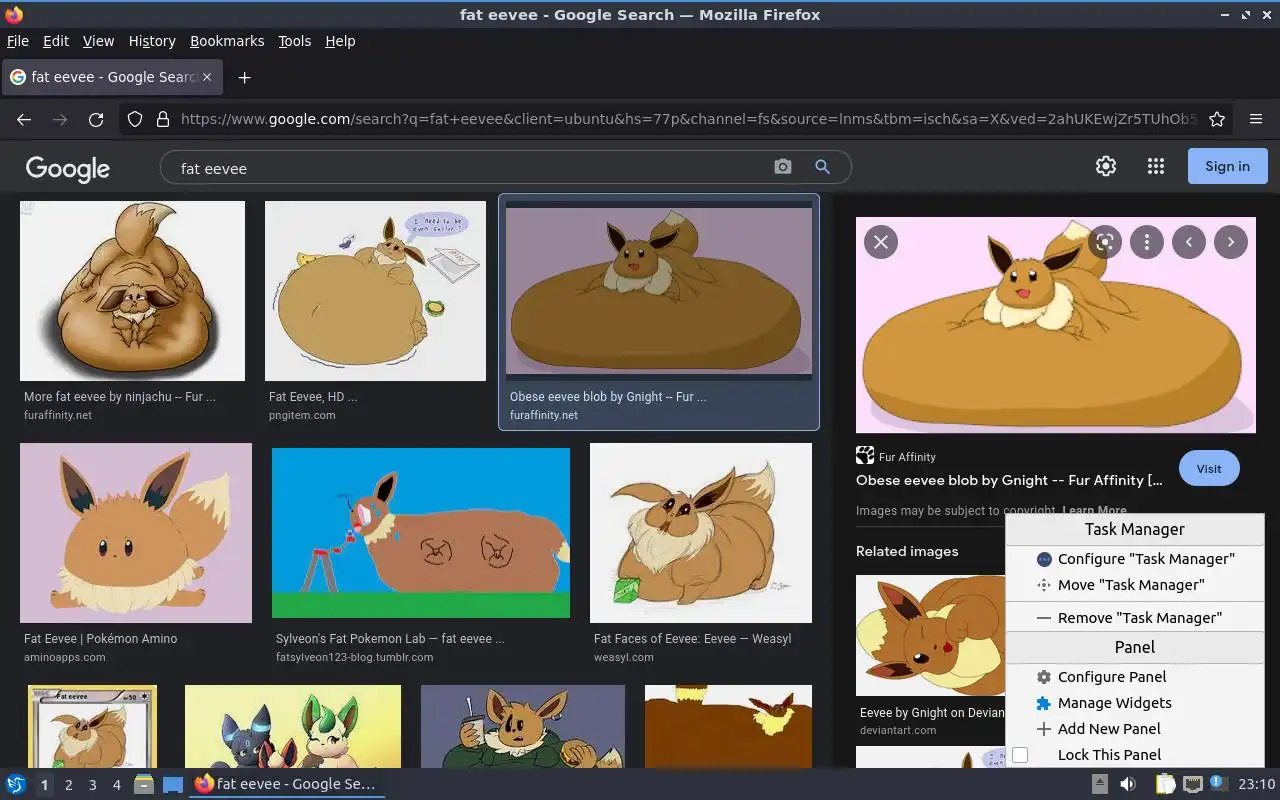Click the fat eevee search input field

pyautogui.click(x=470, y=168)
